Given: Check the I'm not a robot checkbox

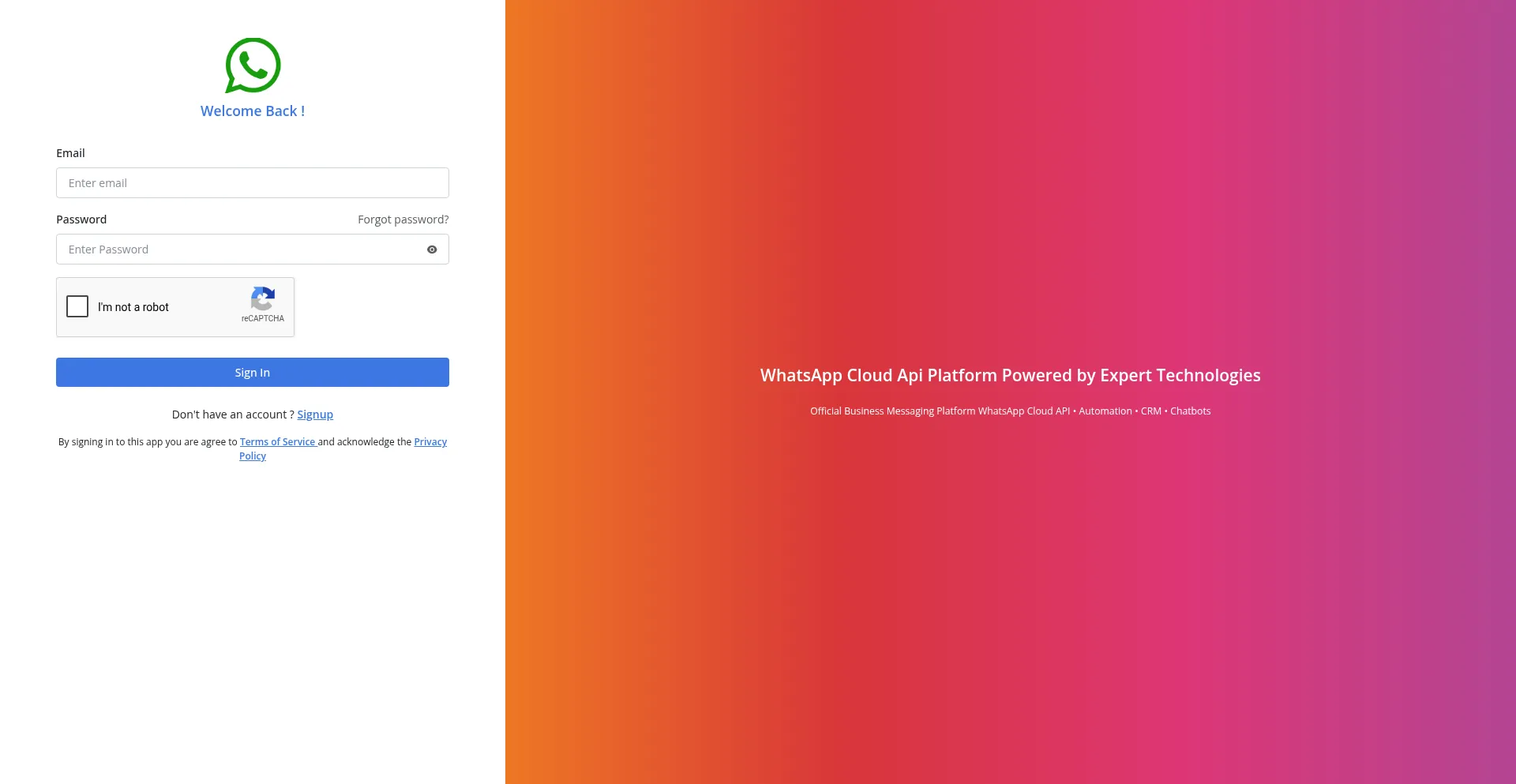Looking at the screenshot, I should [77, 306].
